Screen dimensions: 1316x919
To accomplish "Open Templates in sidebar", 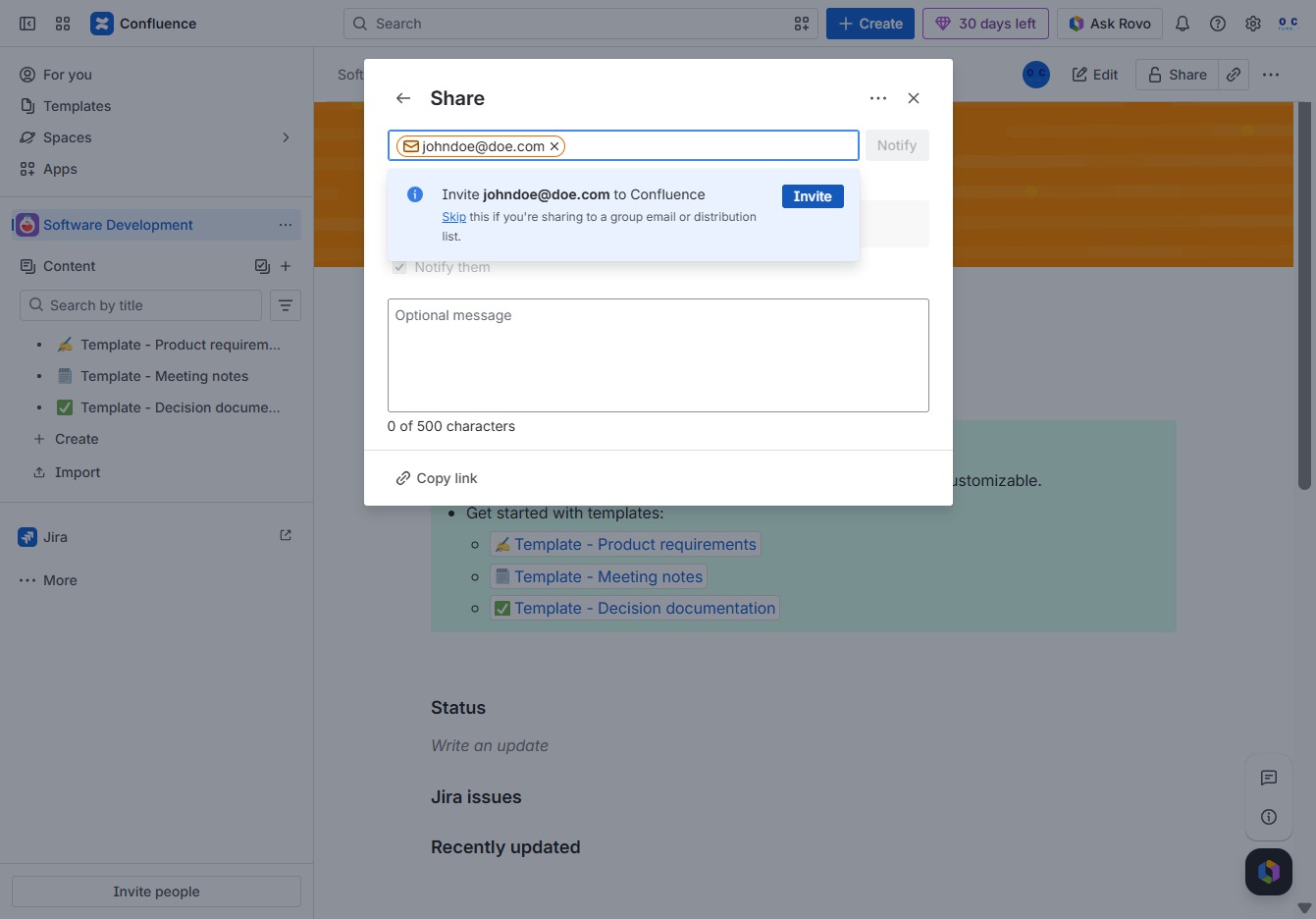I will 157,106.
